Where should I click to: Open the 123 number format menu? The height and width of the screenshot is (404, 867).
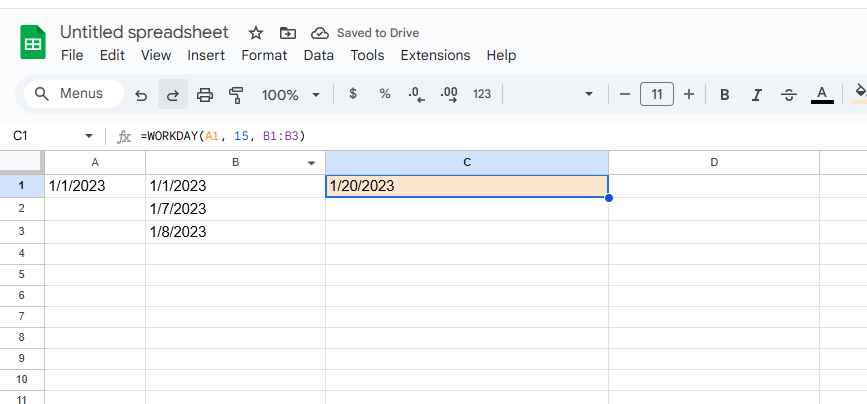pyautogui.click(x=482, y=95)
